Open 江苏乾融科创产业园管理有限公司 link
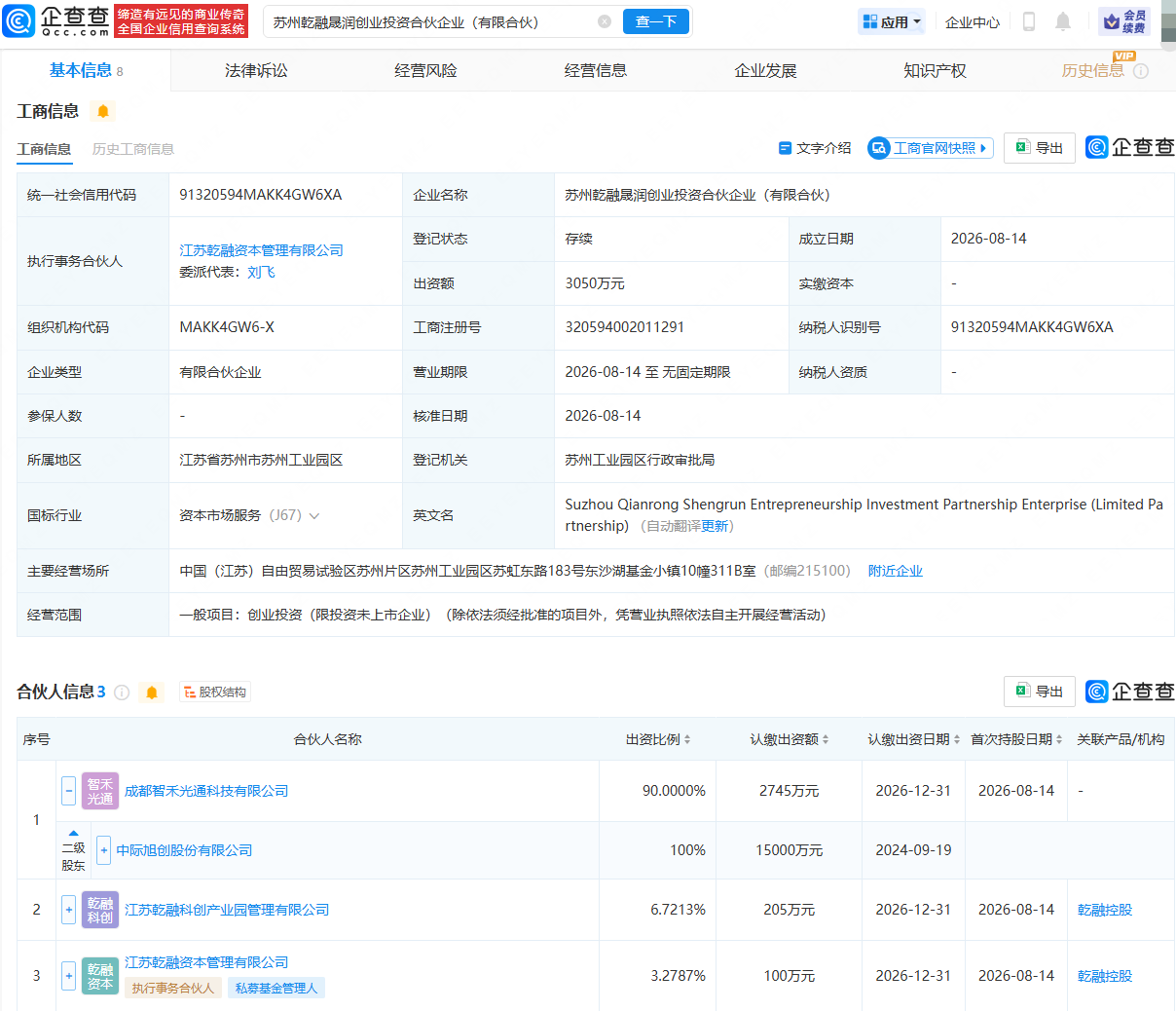Viewport: 1176px width, 1011px height. pos(227,910)
